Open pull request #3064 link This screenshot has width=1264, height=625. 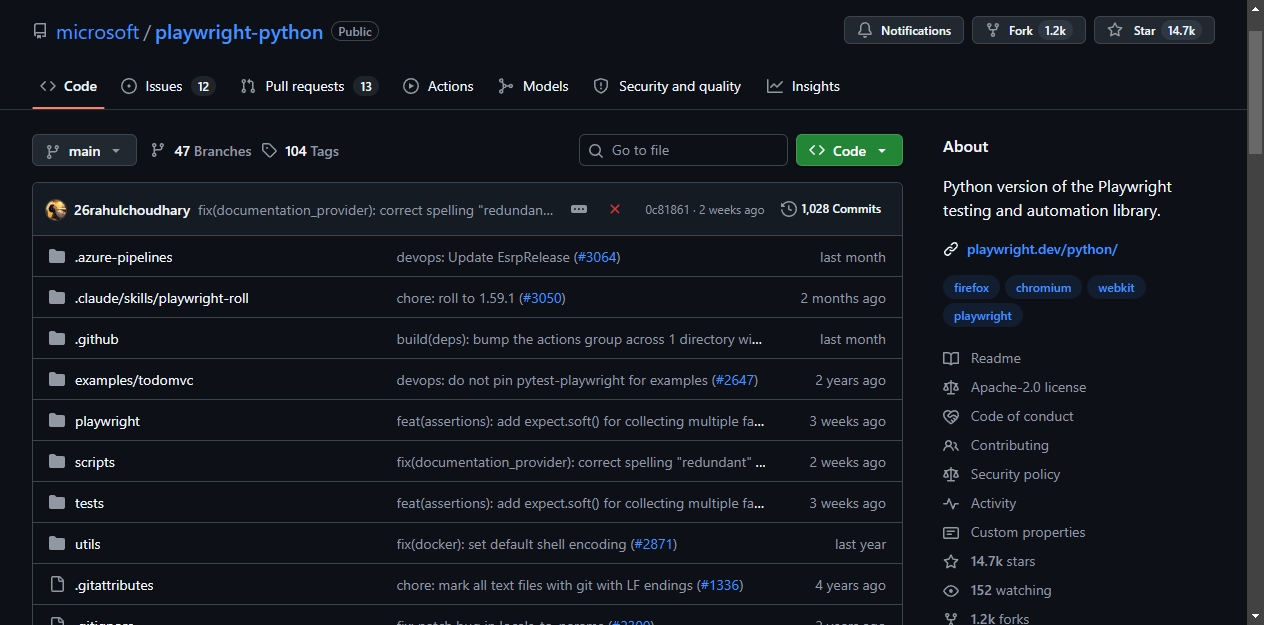pyautogui.click(x=598, y=257)
